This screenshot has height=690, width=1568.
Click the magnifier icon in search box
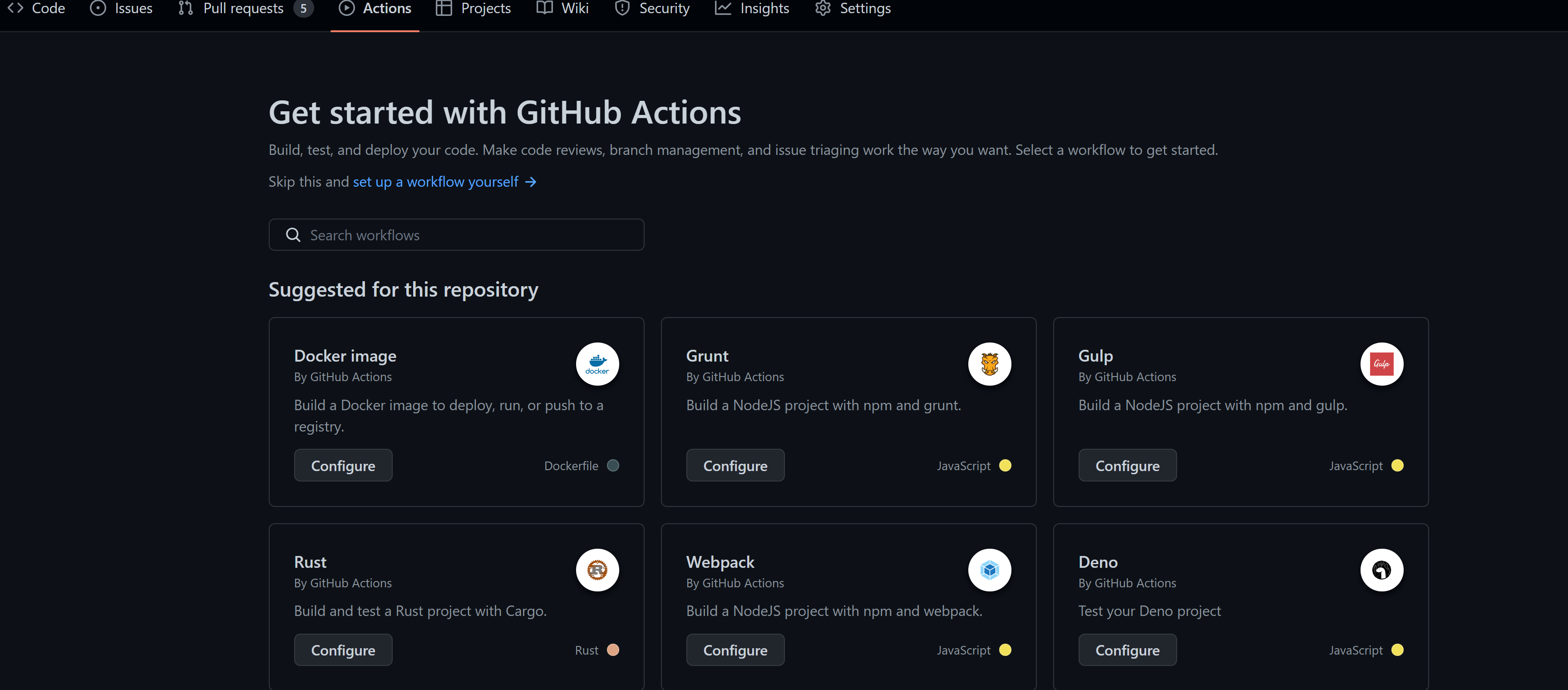coord(293,235)
